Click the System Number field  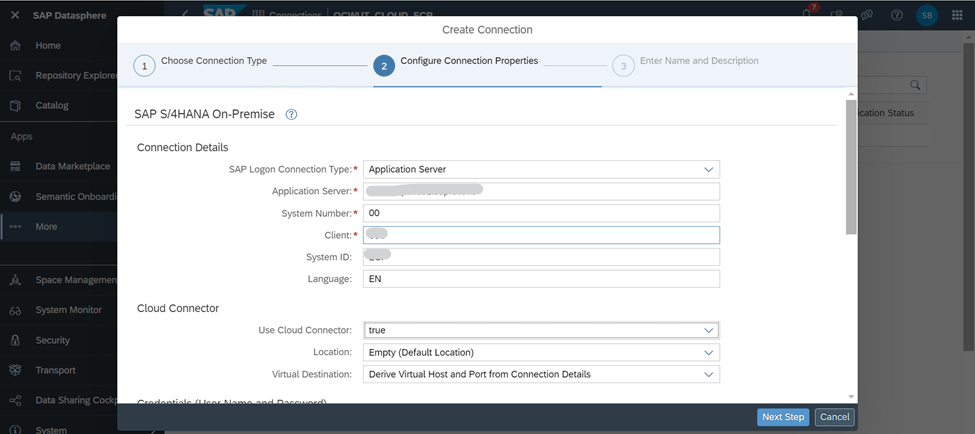[x=541, y=213]
